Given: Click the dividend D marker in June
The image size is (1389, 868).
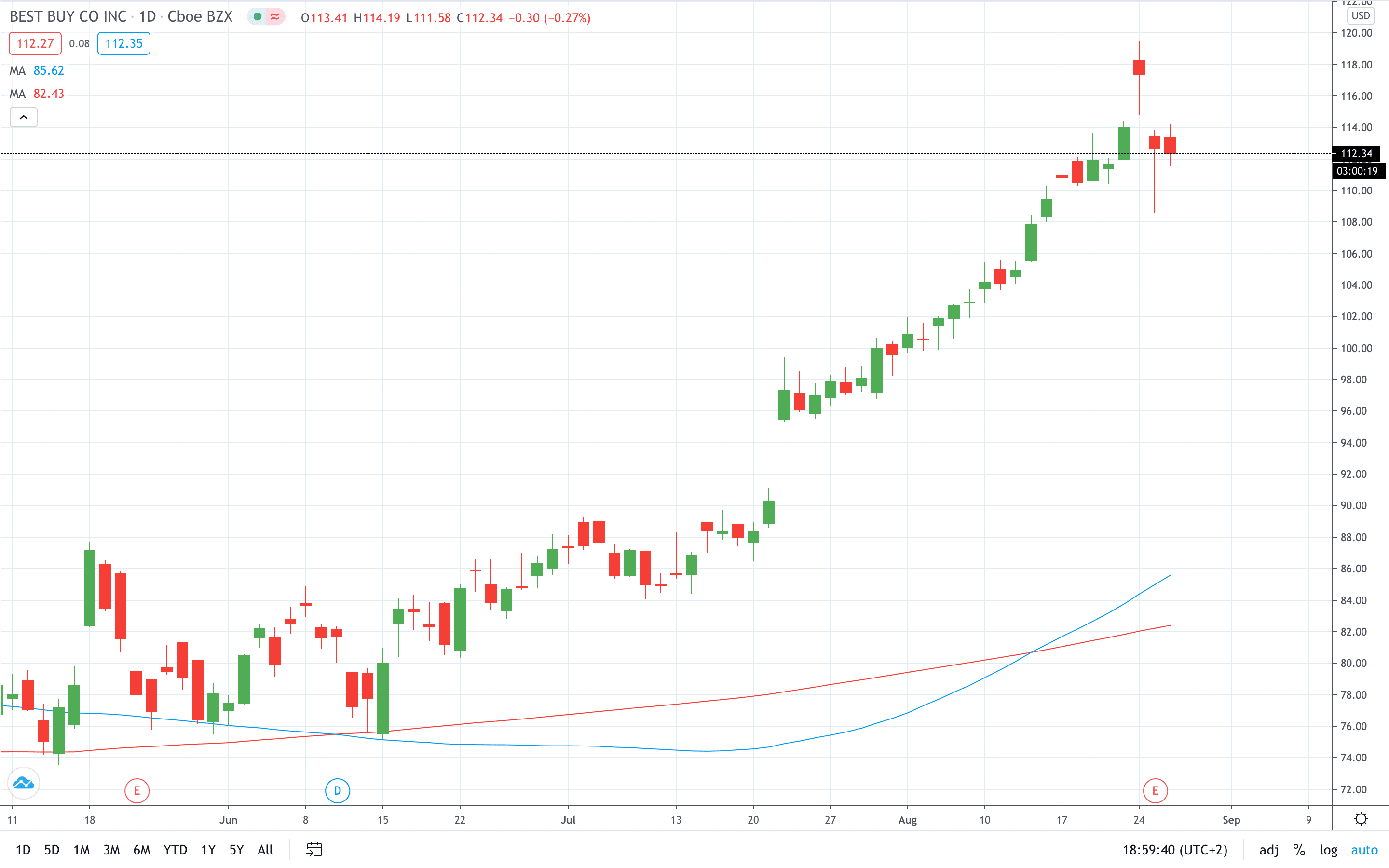Looking at the screenshot, I should [x=338, y=791].
